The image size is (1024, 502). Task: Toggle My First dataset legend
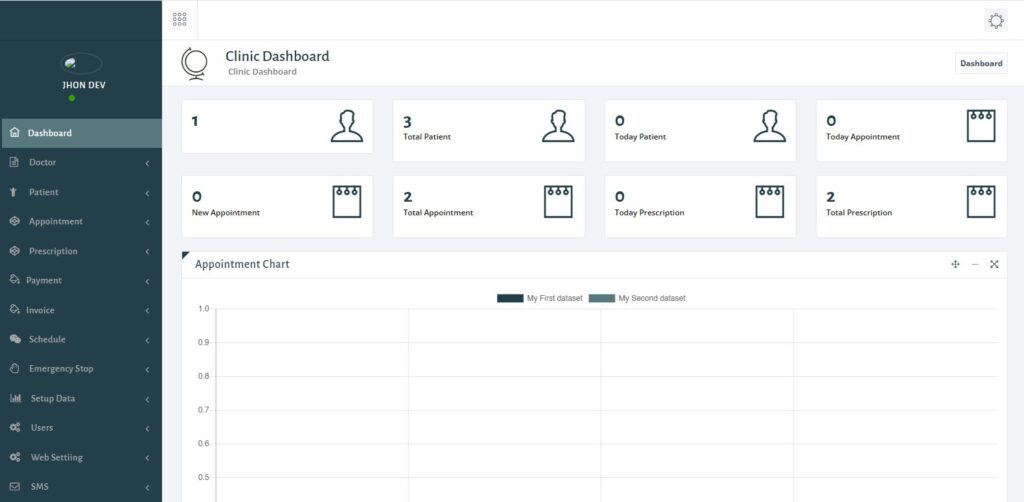pyautogui.click(x=554, y=298)
